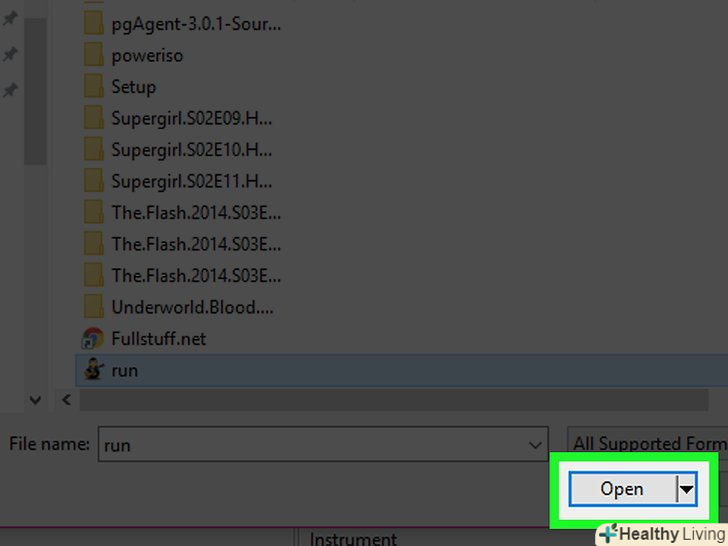Select the first The.Flash.2014.S03E... folder
The image size is (728, 546).
click(x=196, y=213)
